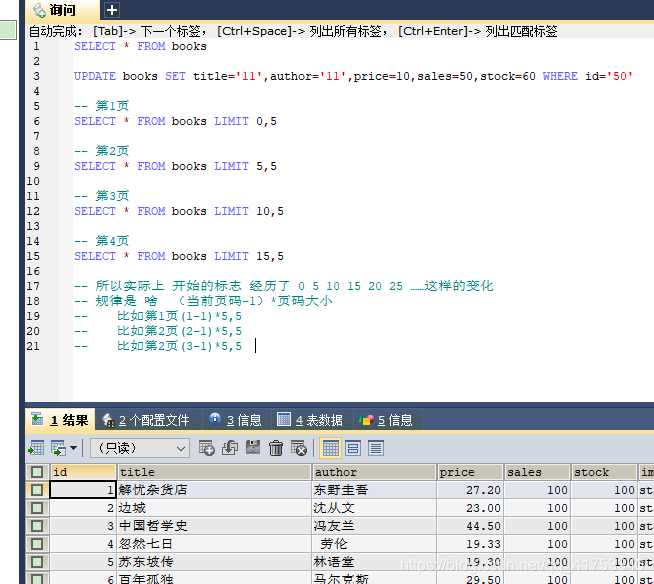654x584 pixels.
Task: Click the LIMIT 5,5 query on line 9
Action: (175, 166)
